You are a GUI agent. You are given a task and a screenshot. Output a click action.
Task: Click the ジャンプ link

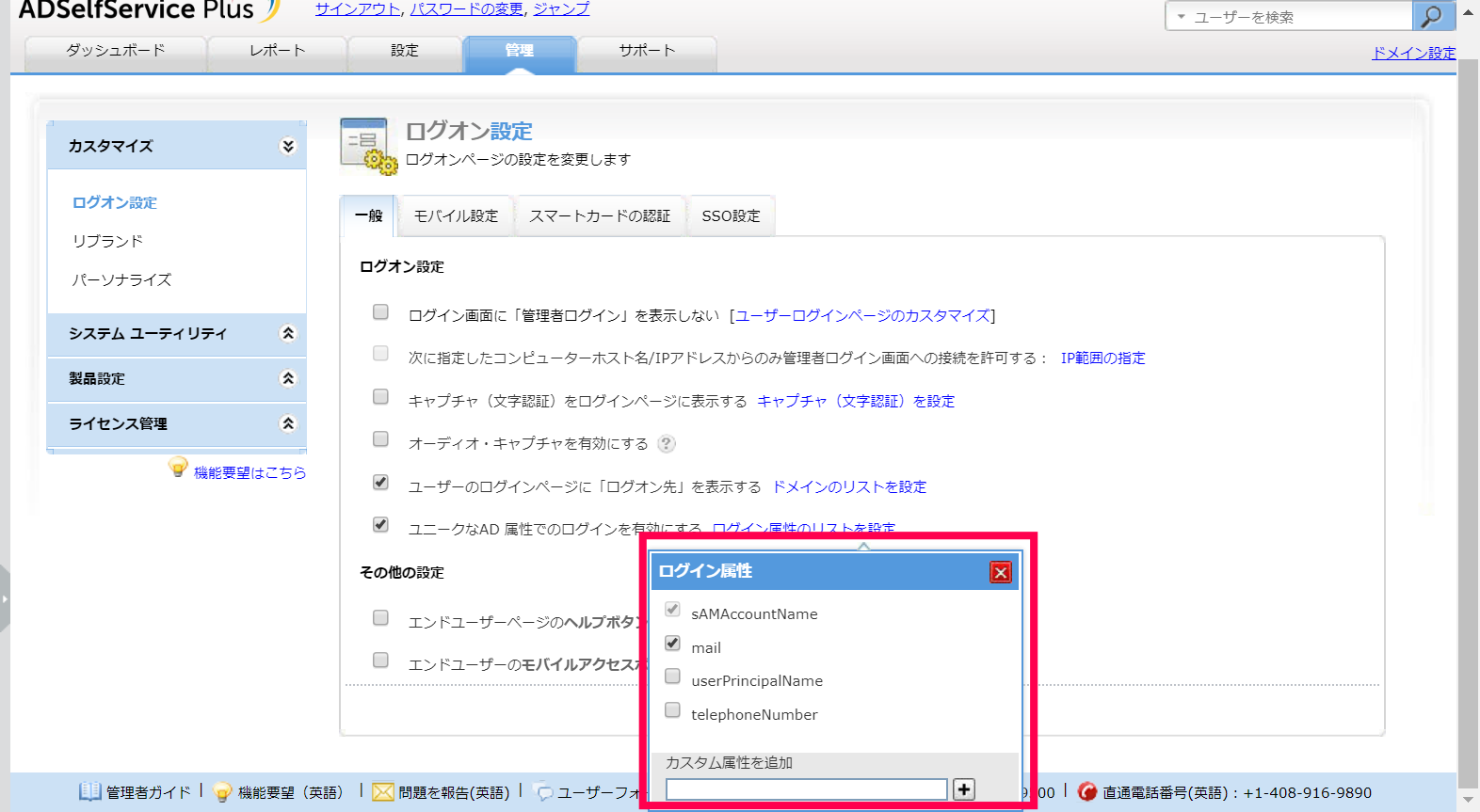561,8
